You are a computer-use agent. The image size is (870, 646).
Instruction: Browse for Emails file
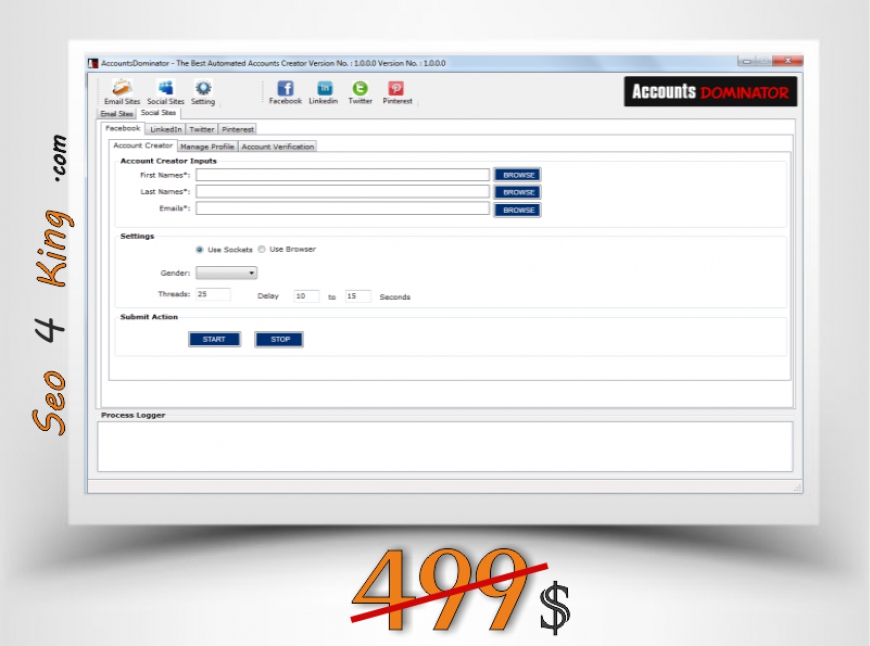tap(518, 210)
